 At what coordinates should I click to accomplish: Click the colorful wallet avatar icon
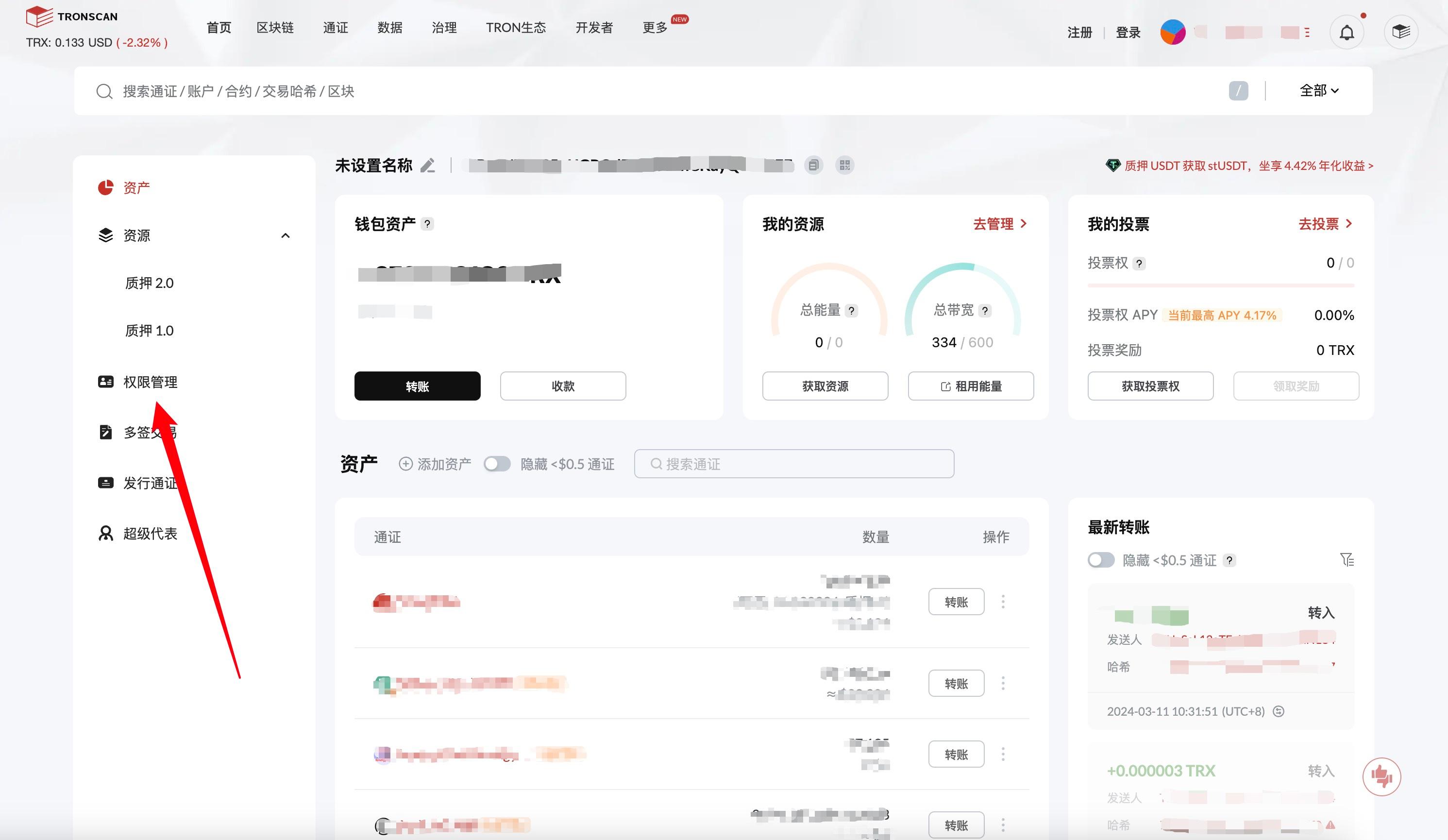[1173, 32]
